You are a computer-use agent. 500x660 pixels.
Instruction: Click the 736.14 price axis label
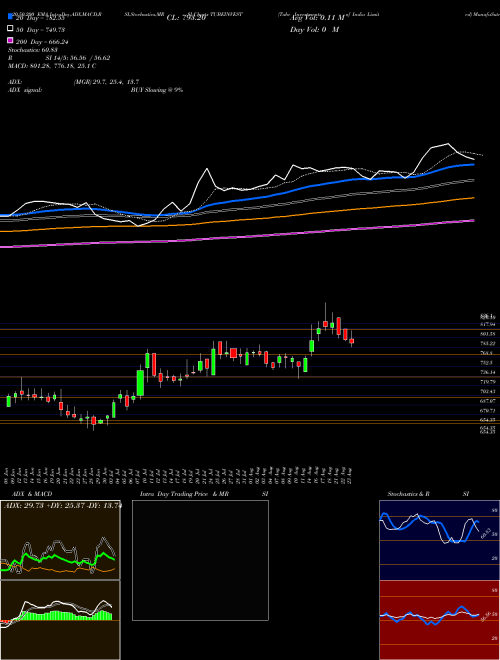[488, 372]
